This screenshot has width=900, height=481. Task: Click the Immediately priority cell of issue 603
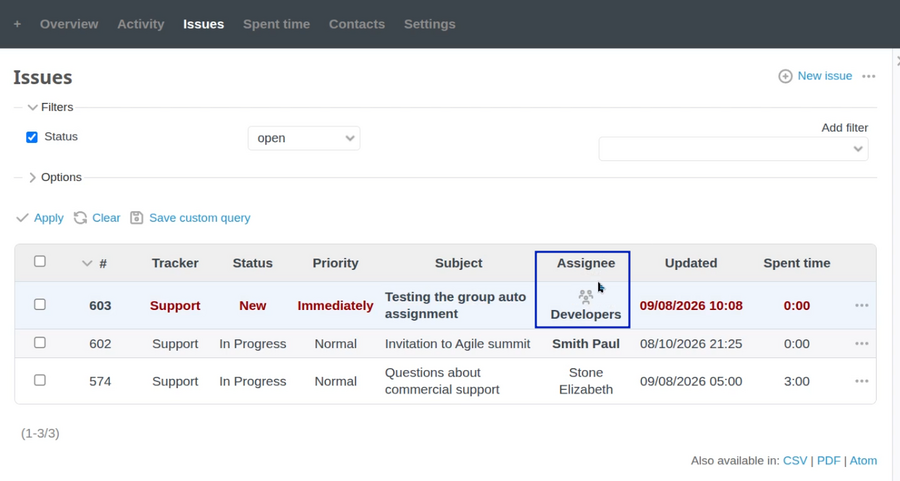tap(335, 305)
